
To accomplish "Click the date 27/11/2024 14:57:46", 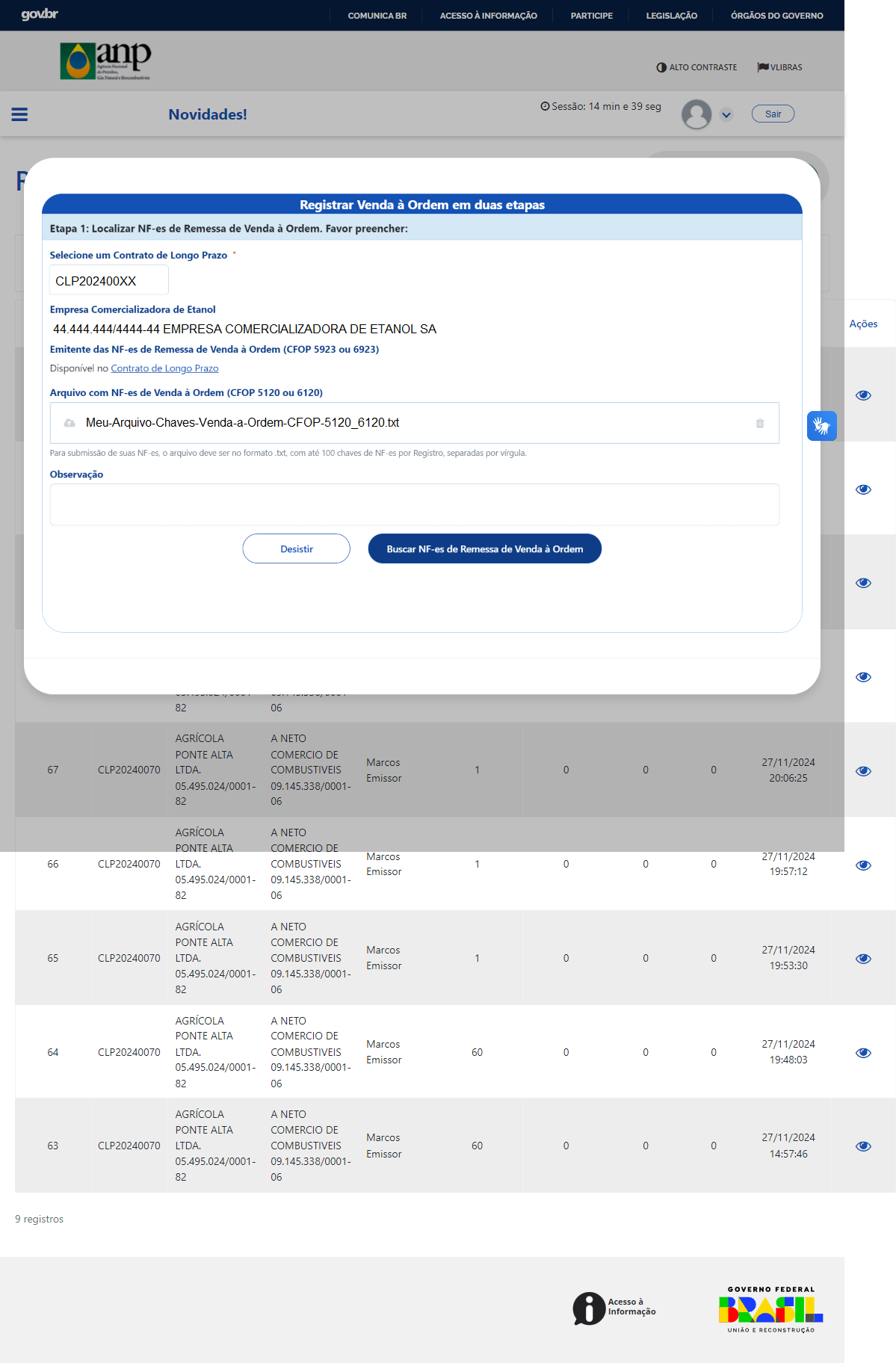I will [788, 1146].
